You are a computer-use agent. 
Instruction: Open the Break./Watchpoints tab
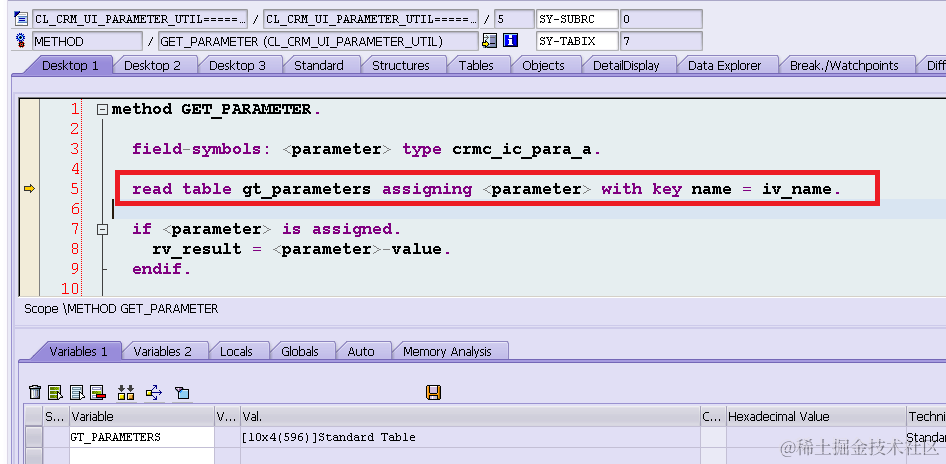pyautogui.click(x=844, y=65)
